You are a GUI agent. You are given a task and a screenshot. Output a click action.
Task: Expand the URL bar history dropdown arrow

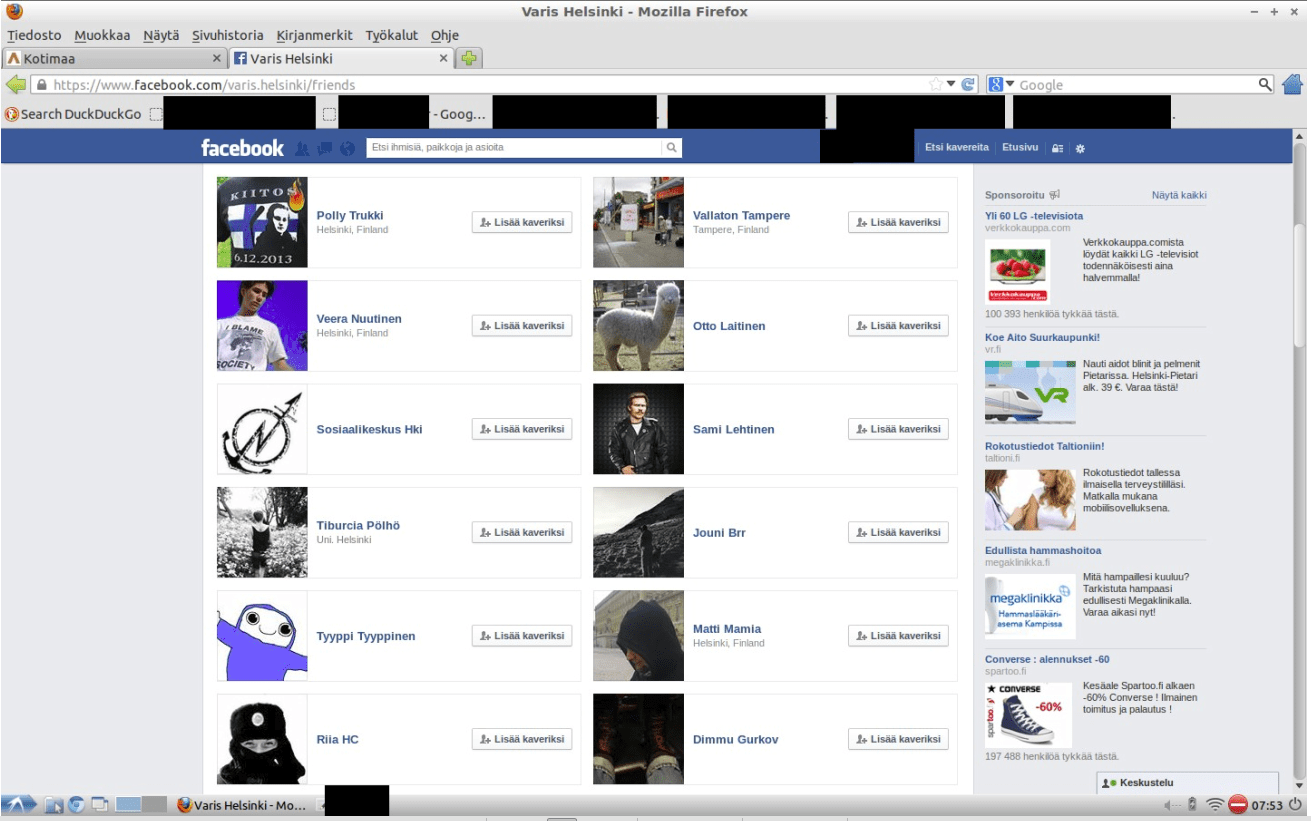pyautogui.click(x=951, y=85)
